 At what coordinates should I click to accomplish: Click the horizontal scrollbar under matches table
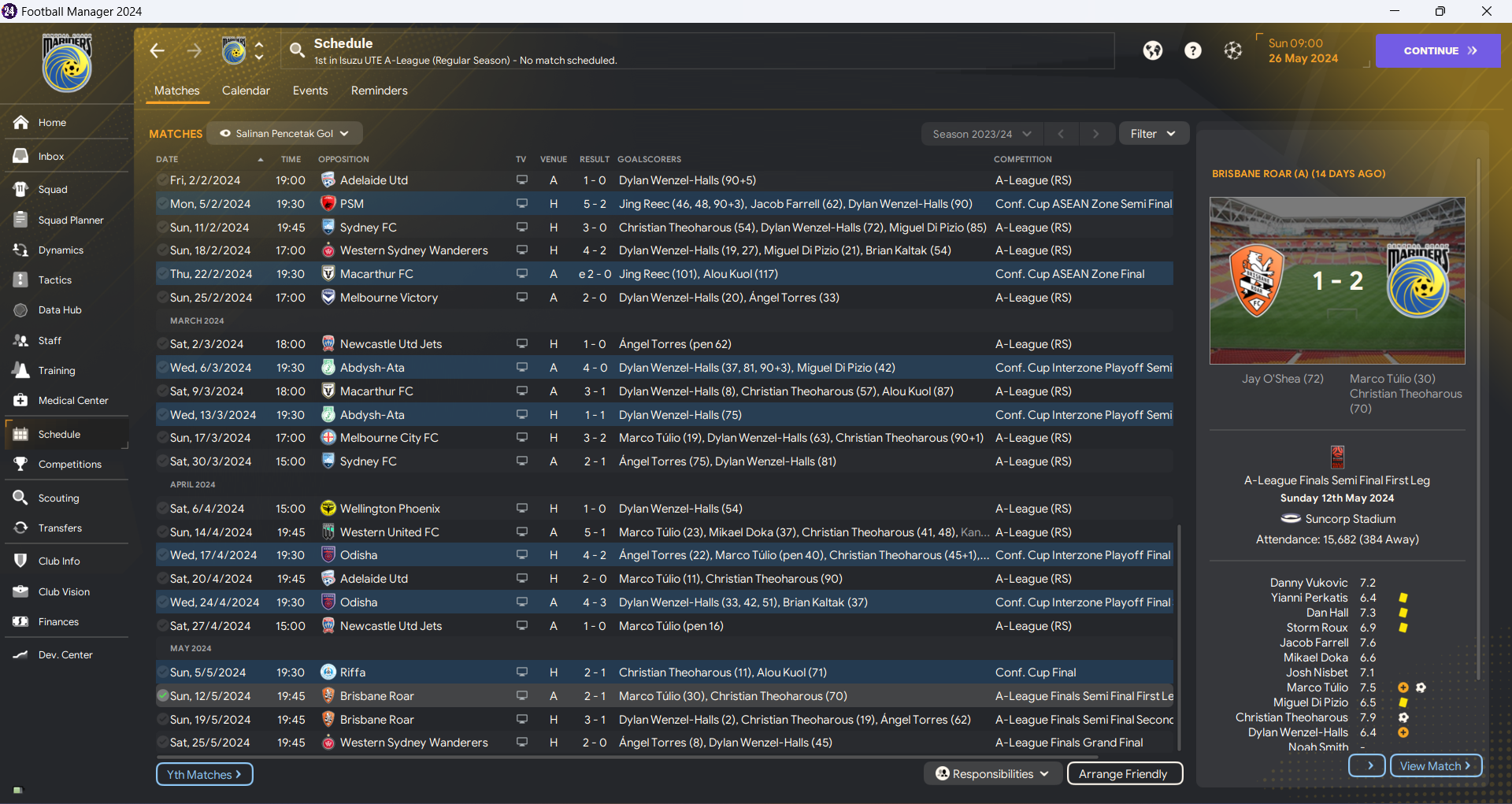tap(627, 757)
